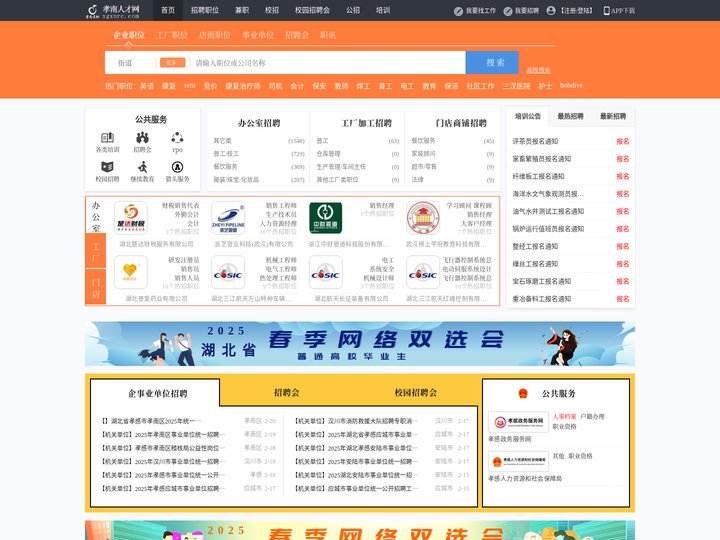The image size is (720, 540).
Task: Select the orange 门店 vertical side tab
Action: [96, 287]
